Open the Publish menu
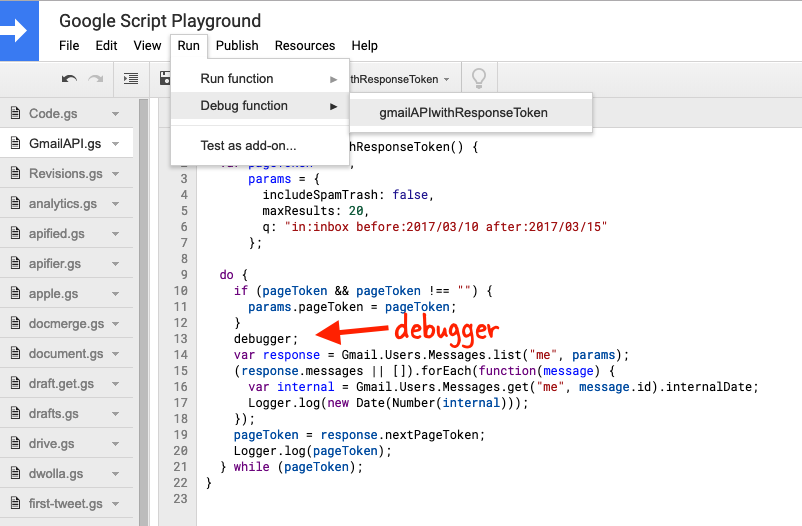This screenshot has height=526, width=802. tap(237, 46)
